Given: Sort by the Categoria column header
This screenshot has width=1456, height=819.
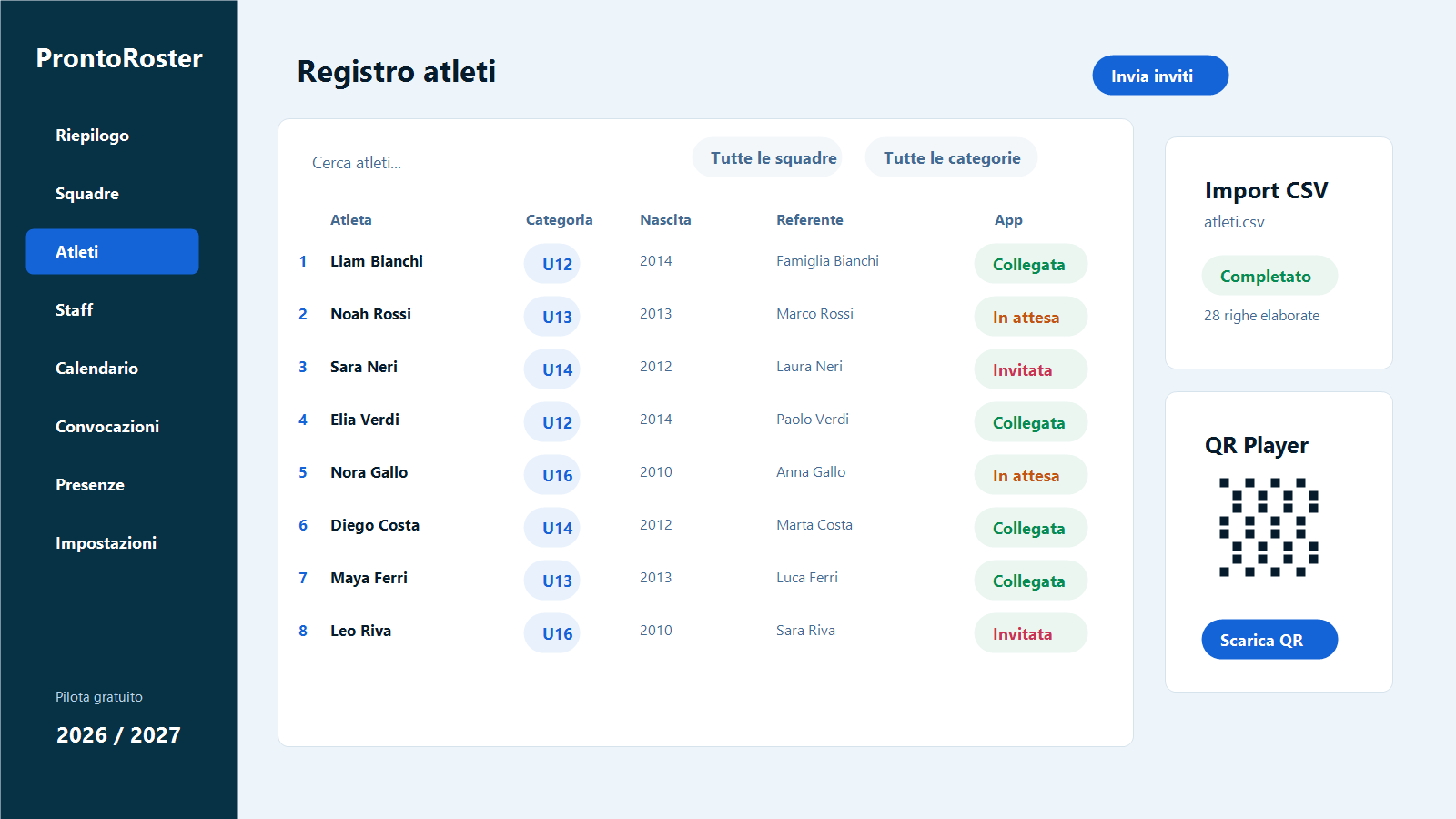Looking at the screenshot, I should click(x=559, y=220).
